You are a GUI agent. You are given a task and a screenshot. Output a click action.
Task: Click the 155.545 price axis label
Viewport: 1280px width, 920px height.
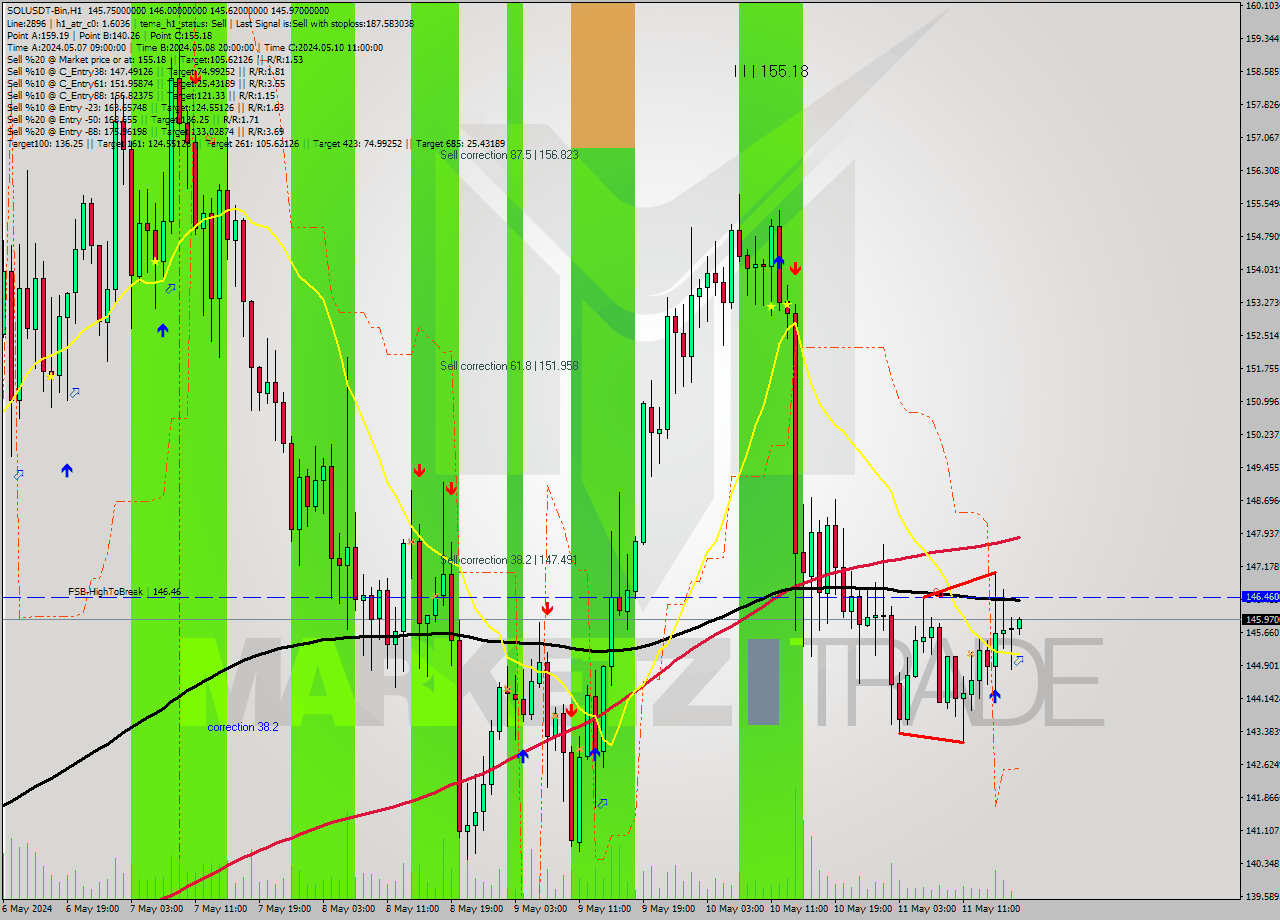(x=1262, y=203)
